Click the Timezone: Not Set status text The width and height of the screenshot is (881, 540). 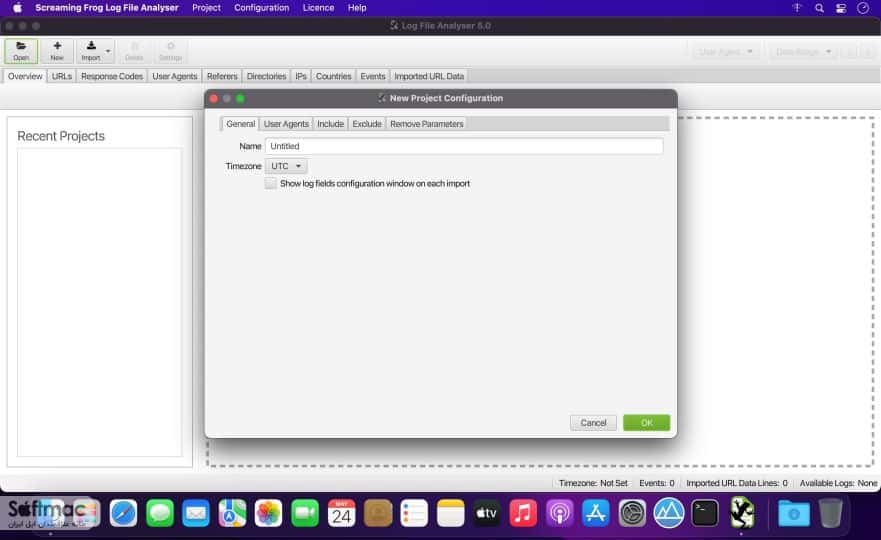[593, 483]
